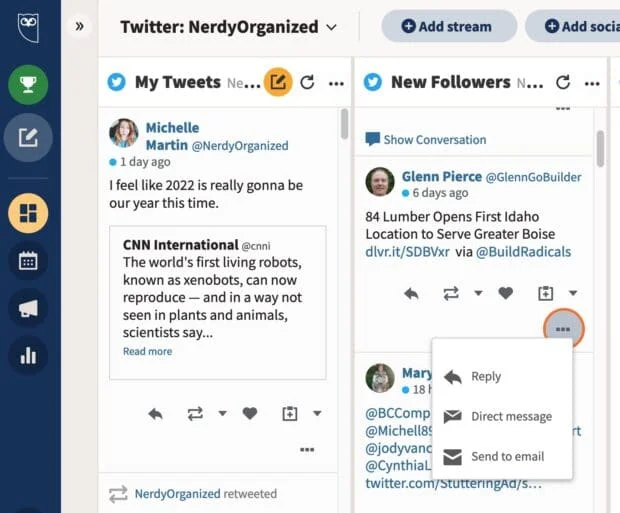Open My Tweets stream options menu
This screenshot has height=513, width=620.
point(336,83)
